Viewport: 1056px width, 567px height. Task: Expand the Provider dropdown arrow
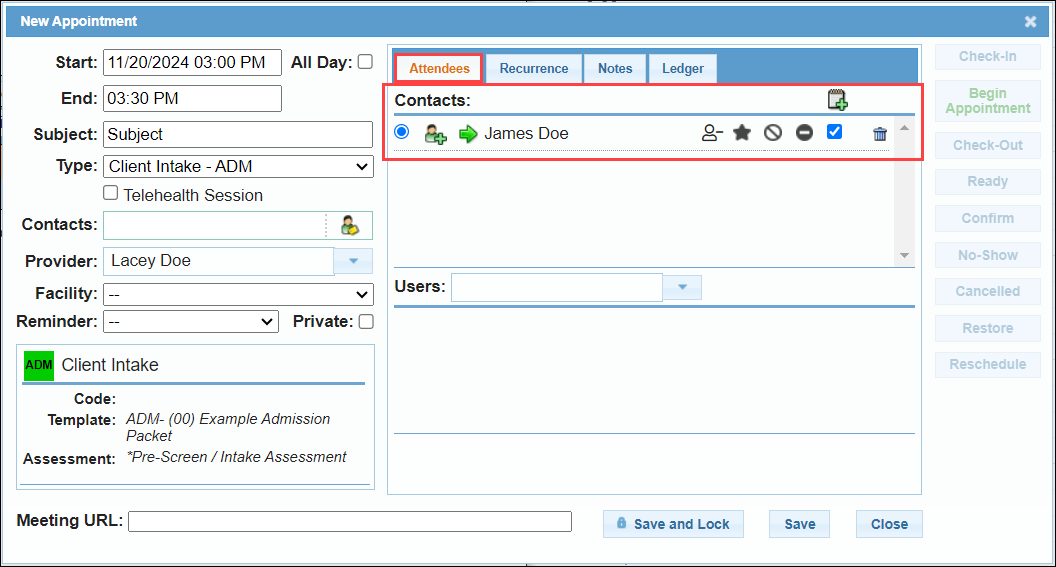[x=353, y=261]
